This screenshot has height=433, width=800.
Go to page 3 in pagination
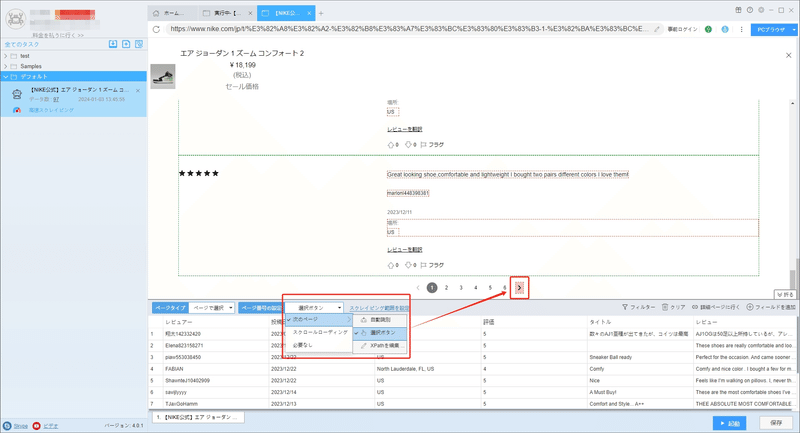461,288
